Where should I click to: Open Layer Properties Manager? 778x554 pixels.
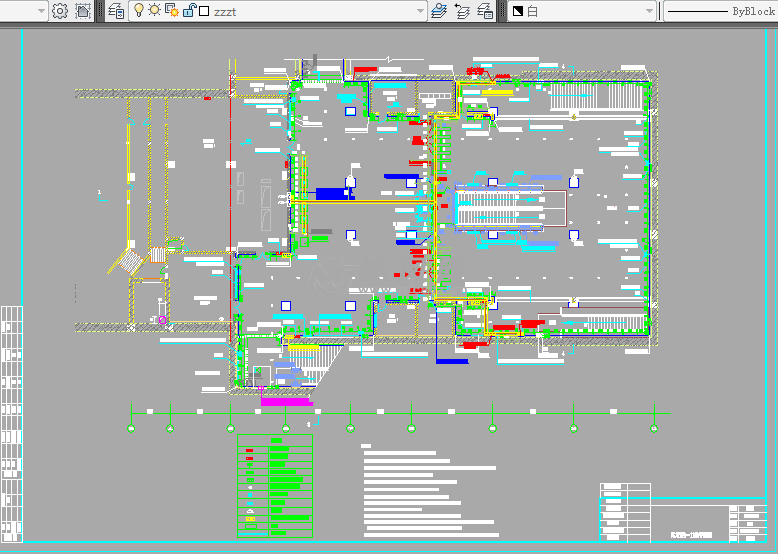pyautogui.click(x=116, y=11)
